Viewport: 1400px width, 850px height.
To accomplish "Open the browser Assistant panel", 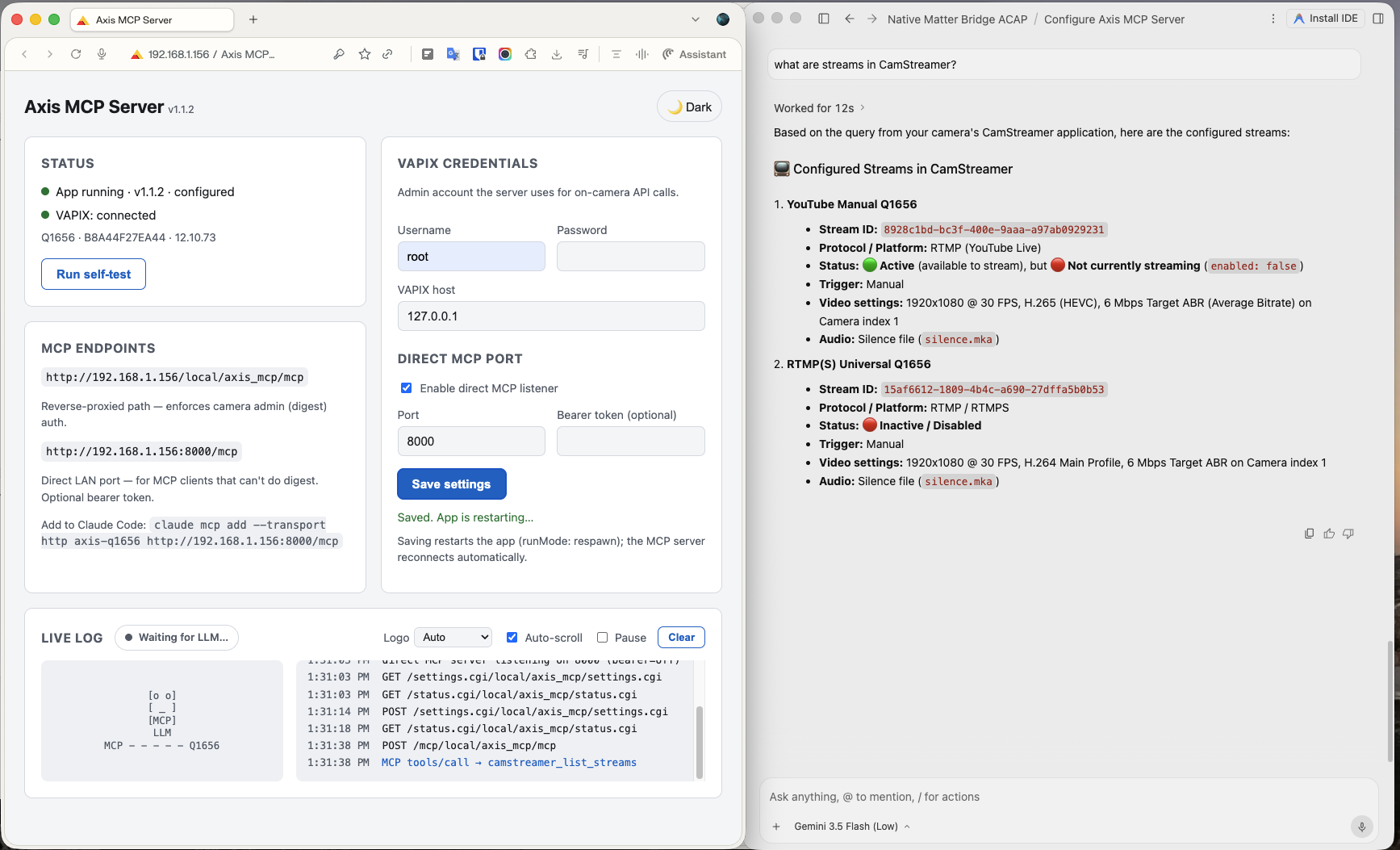I will pyautogui.click(x=694, y=54).
